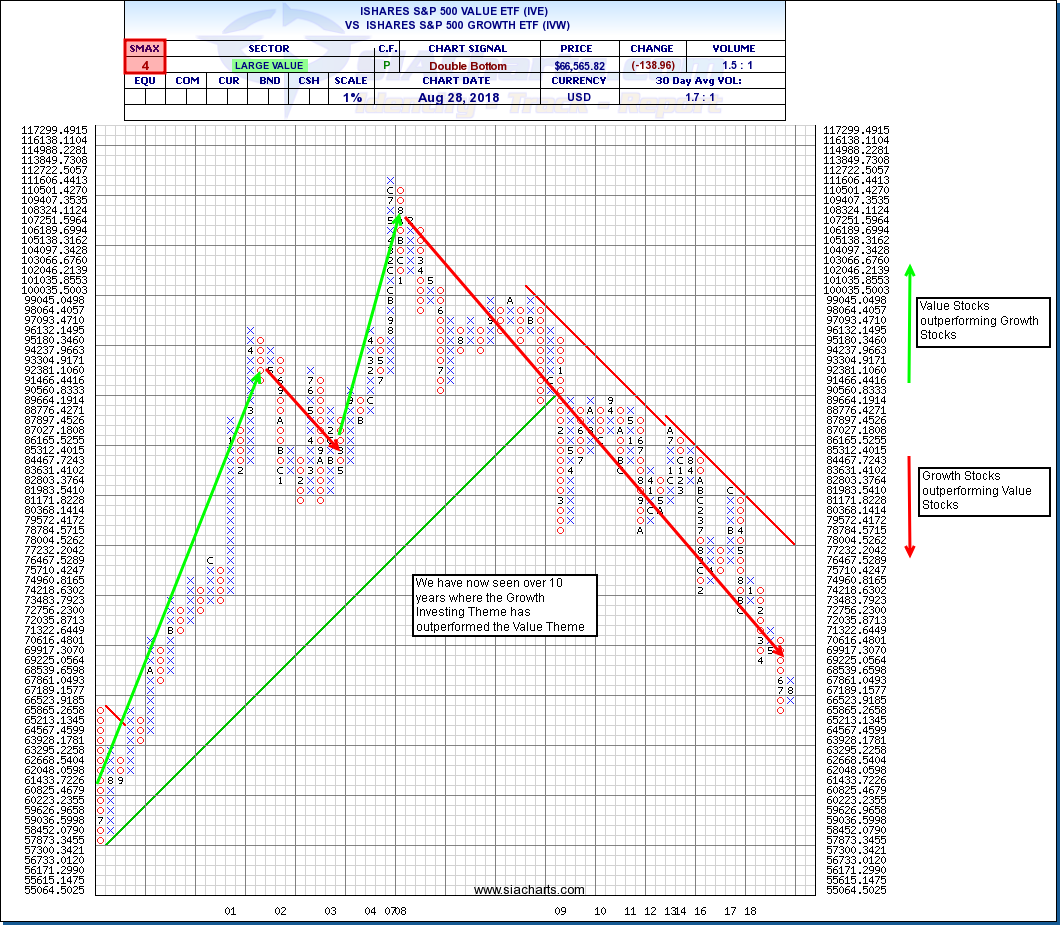Click the 10 years Growth Investing text box
This screenshot has width=1060, height=925.
505,605
